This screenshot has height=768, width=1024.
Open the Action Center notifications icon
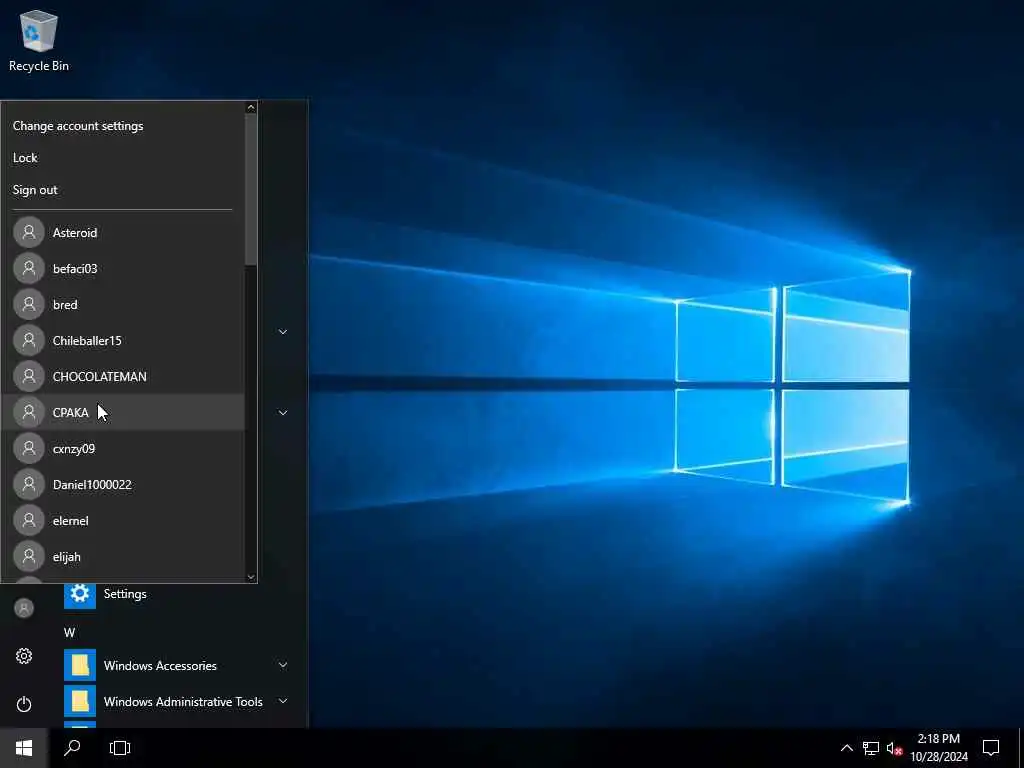pos(991,747)
